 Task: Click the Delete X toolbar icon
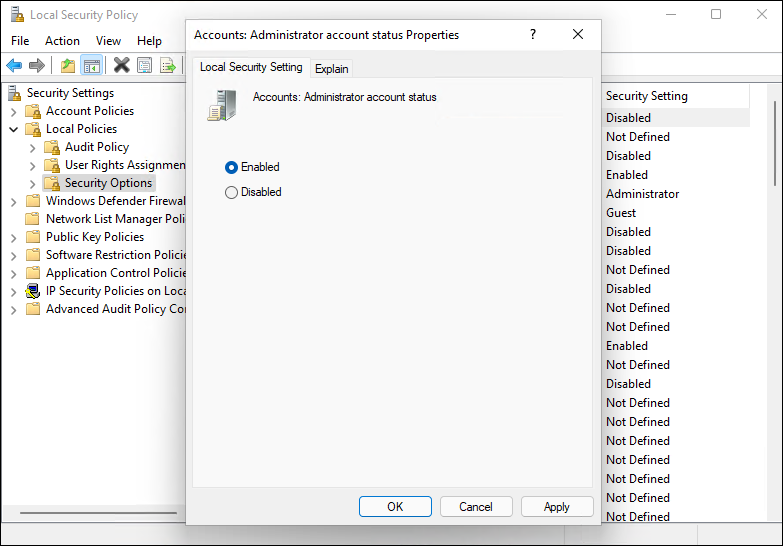[x=121, y=65]
